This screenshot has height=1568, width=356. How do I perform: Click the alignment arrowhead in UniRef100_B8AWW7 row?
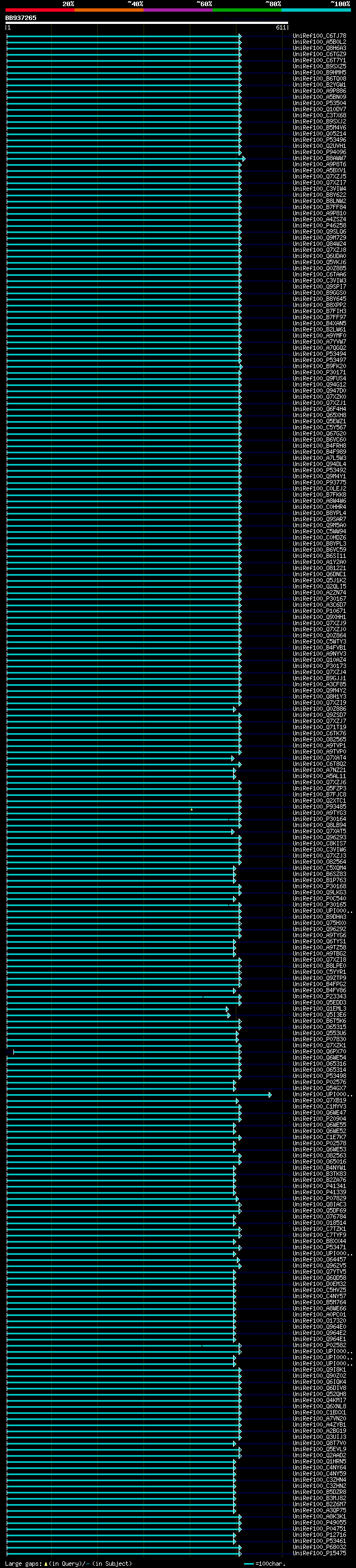[244, 159]
